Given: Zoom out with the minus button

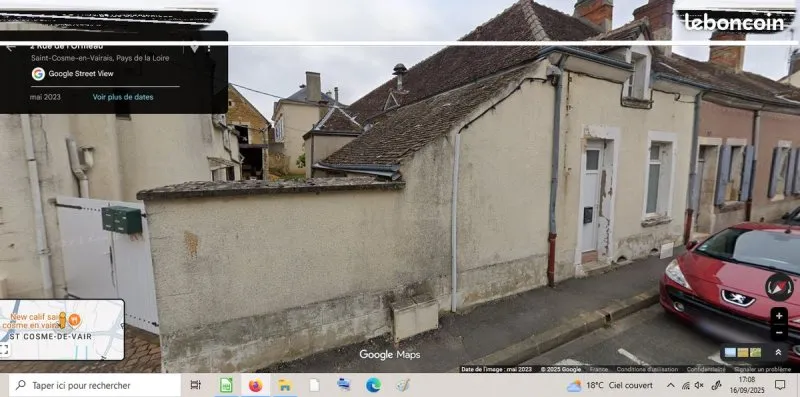Looking at the screenshot, I should tap(779, 333).
